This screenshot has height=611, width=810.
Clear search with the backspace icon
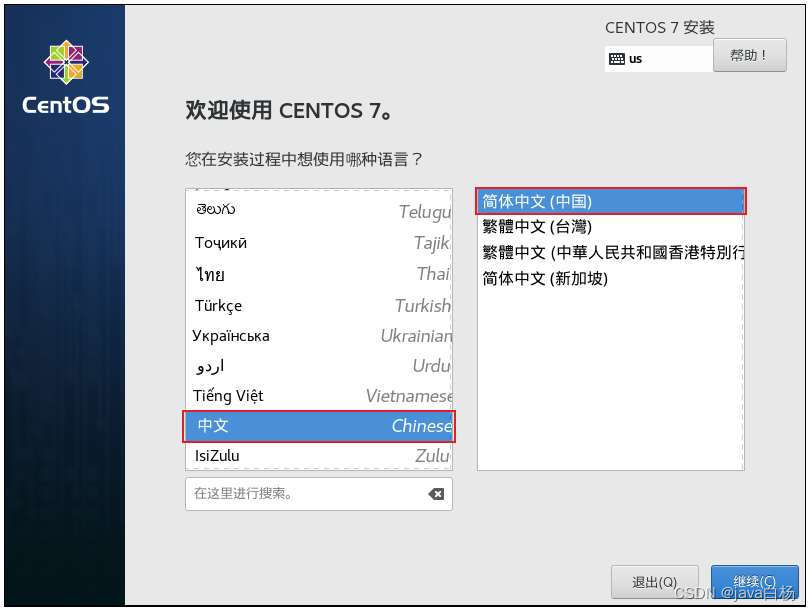coord(436,494)
